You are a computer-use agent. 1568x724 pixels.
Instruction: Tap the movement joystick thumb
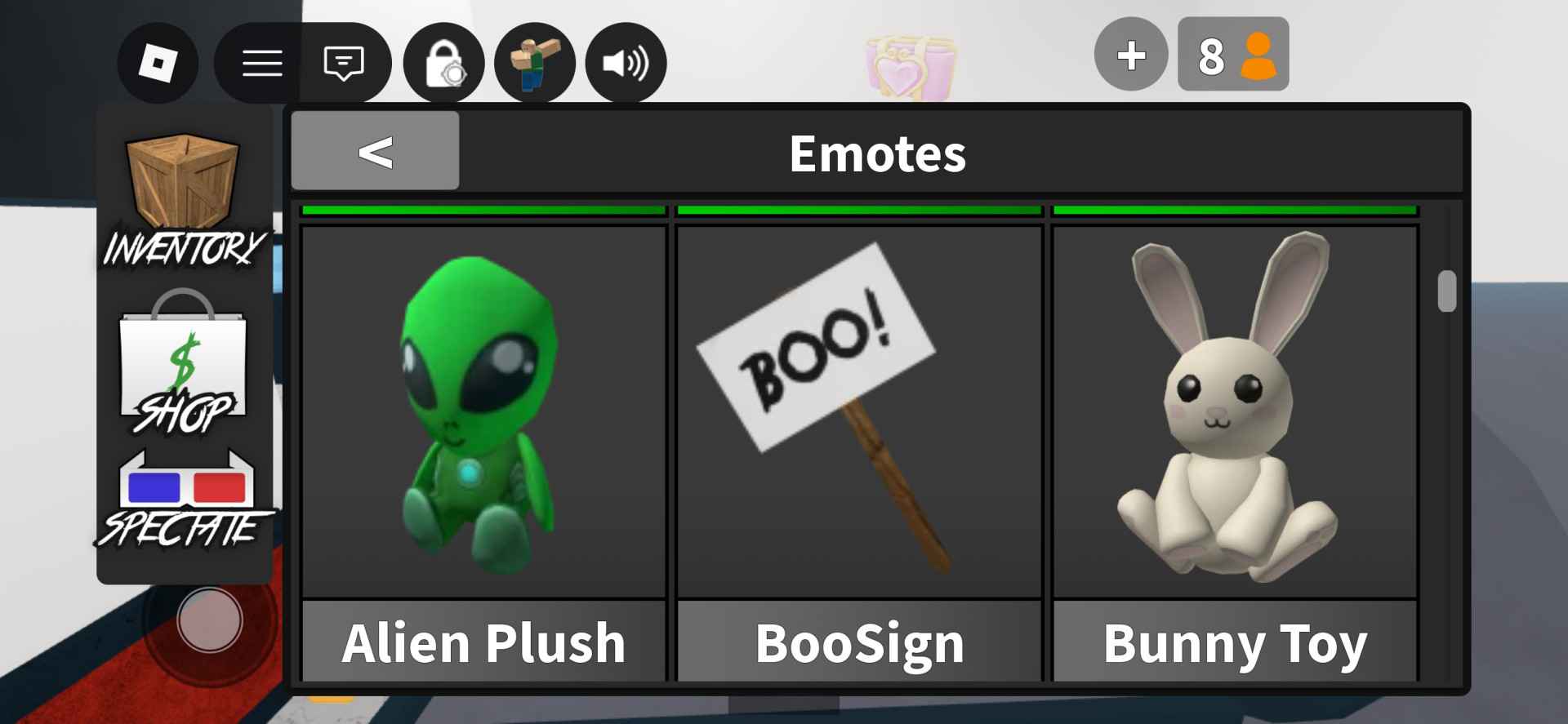click(210, 620)
